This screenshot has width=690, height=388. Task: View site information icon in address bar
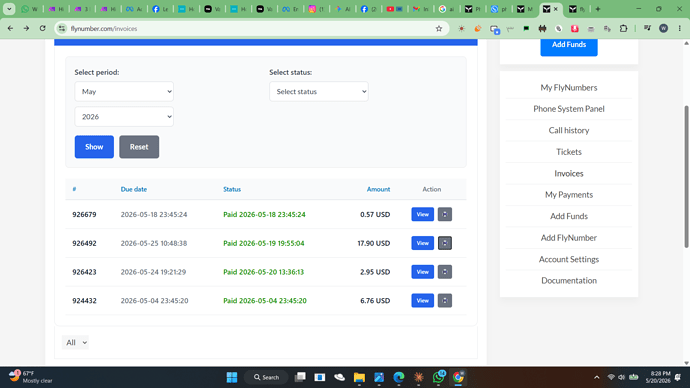(62, 29)
